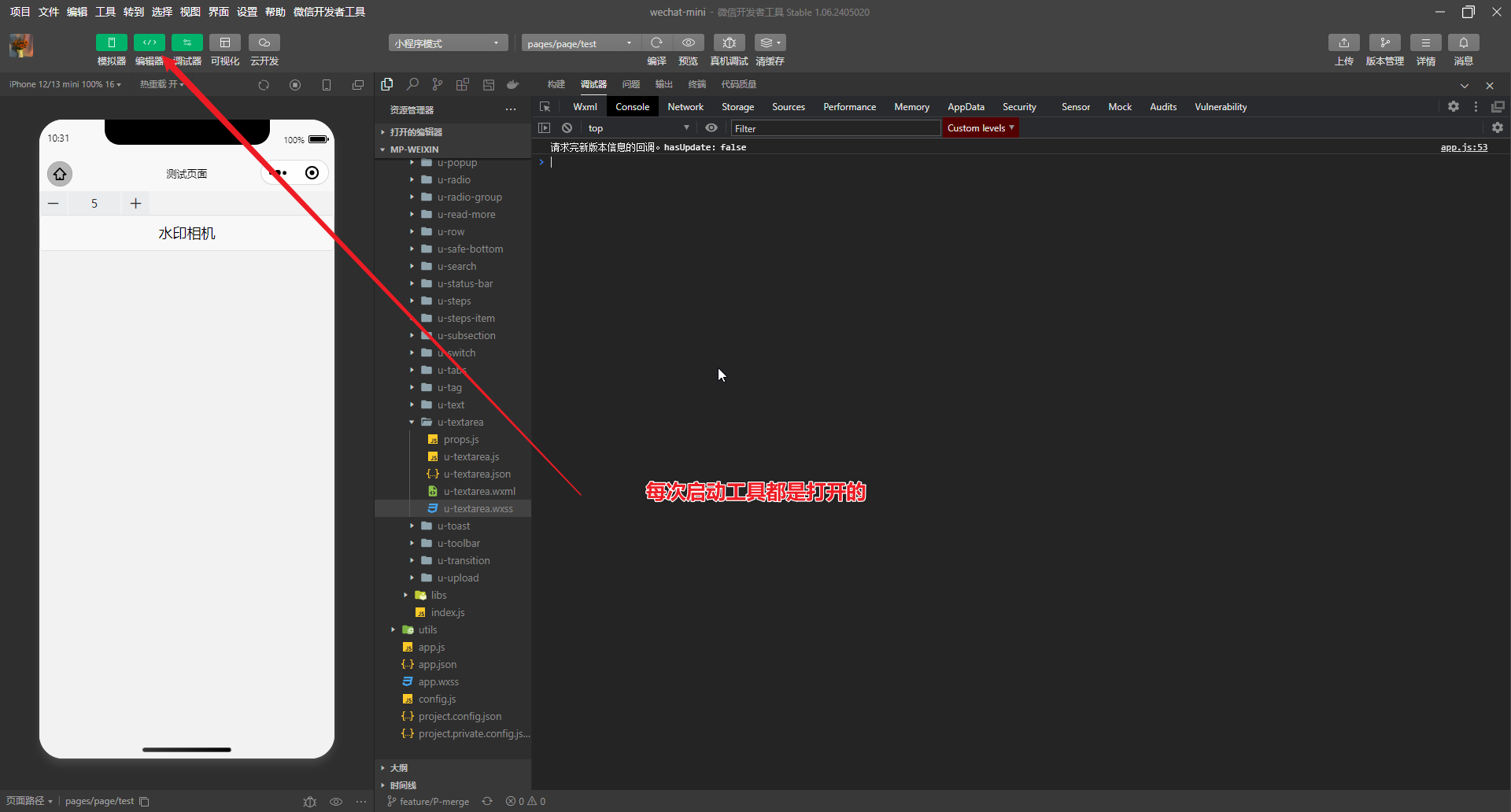Clear cache (清缓存) icon

click(x=770, y=42)
